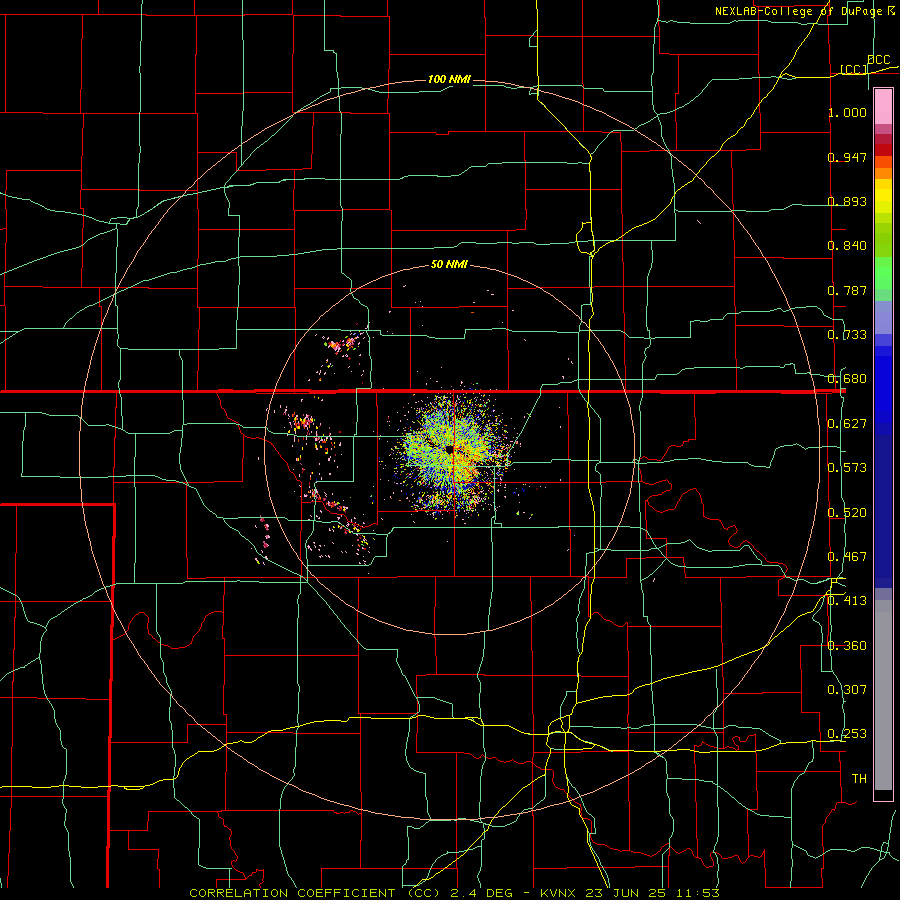Pick the red color bar segment

883,150
